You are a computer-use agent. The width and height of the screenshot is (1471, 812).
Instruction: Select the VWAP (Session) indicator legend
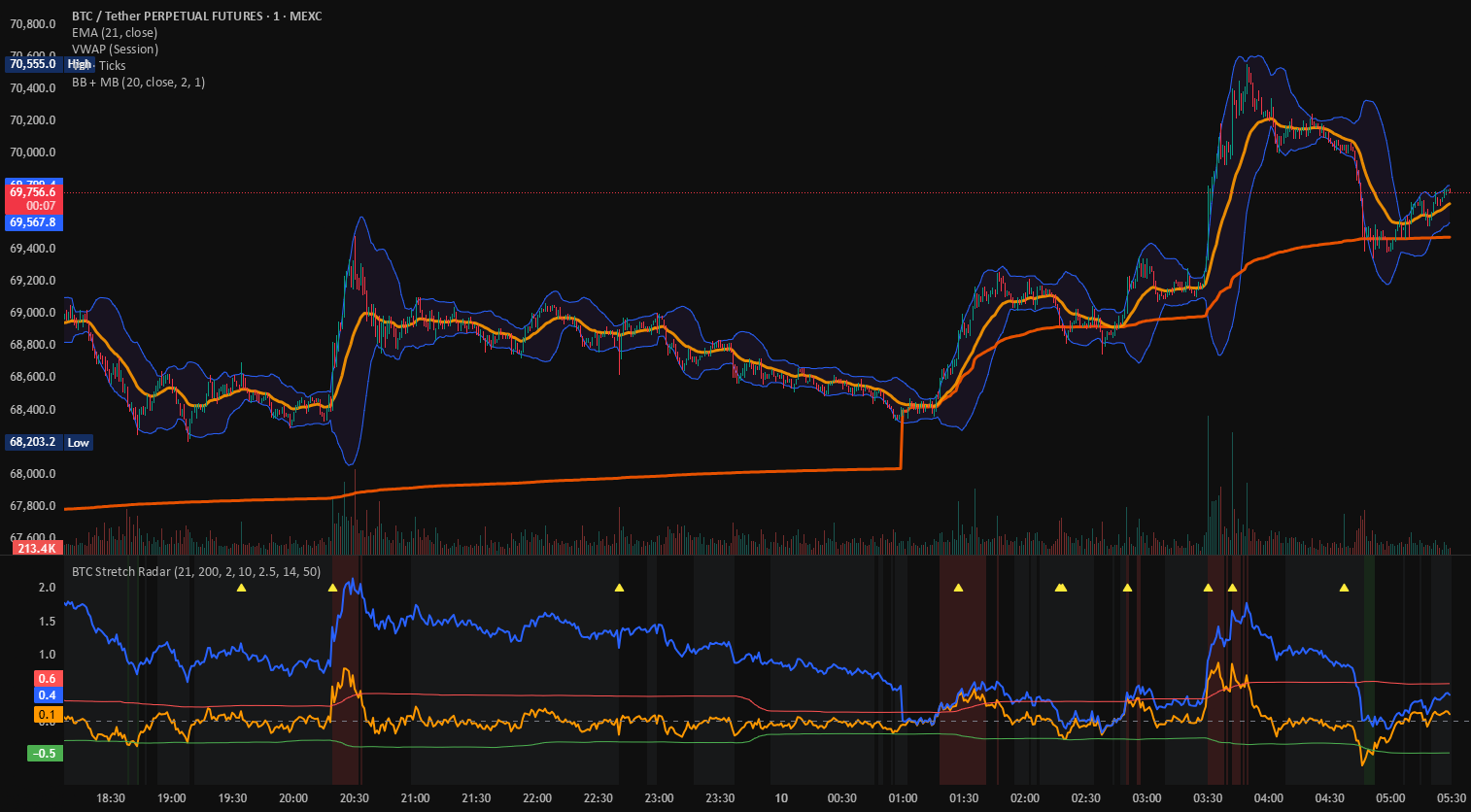[x=115, y=49]
